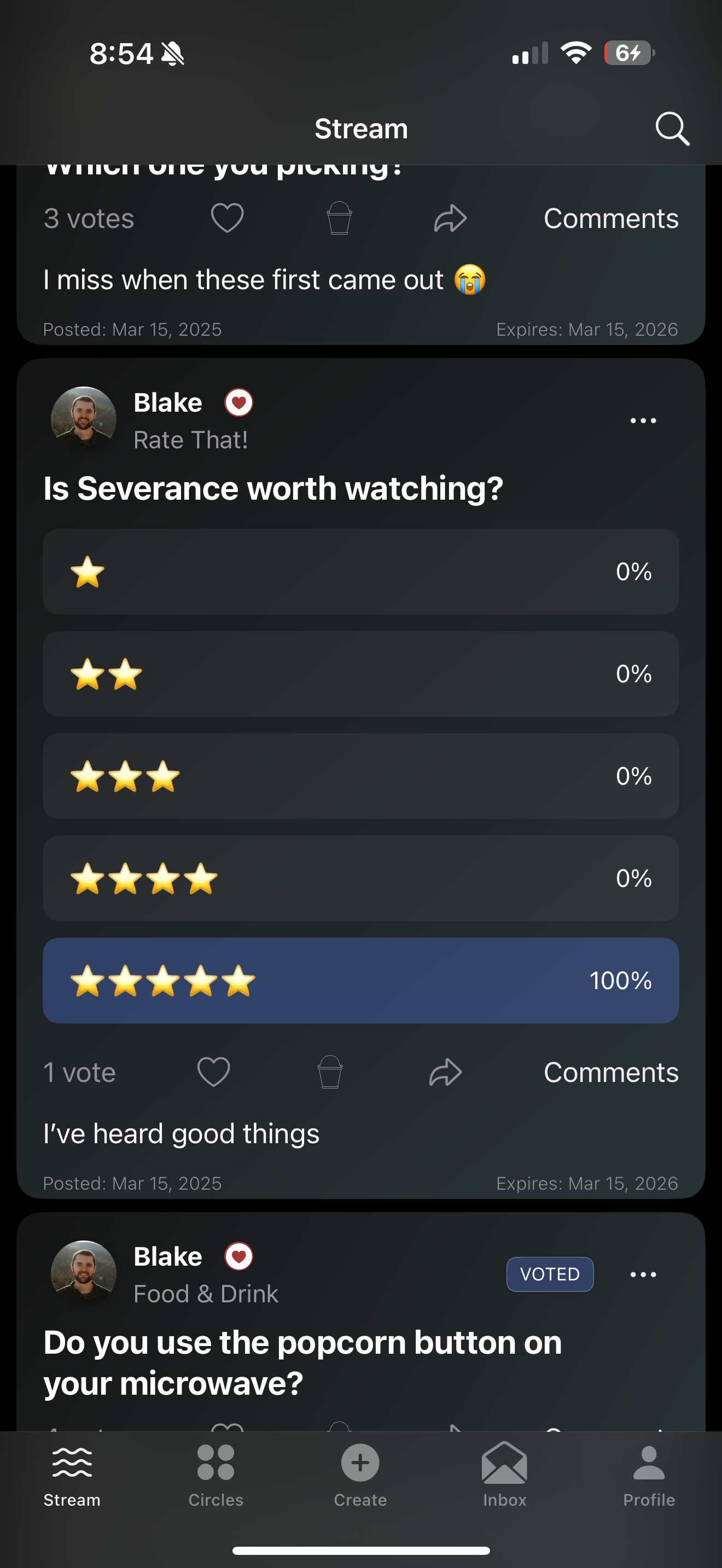The height and width of the screenshot is (1568, 722).
Task: Open the Inbox tab
Action: click(504, 1476)
